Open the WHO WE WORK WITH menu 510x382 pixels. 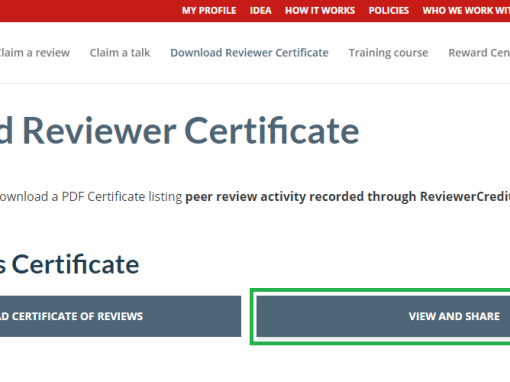pos(466,11)
